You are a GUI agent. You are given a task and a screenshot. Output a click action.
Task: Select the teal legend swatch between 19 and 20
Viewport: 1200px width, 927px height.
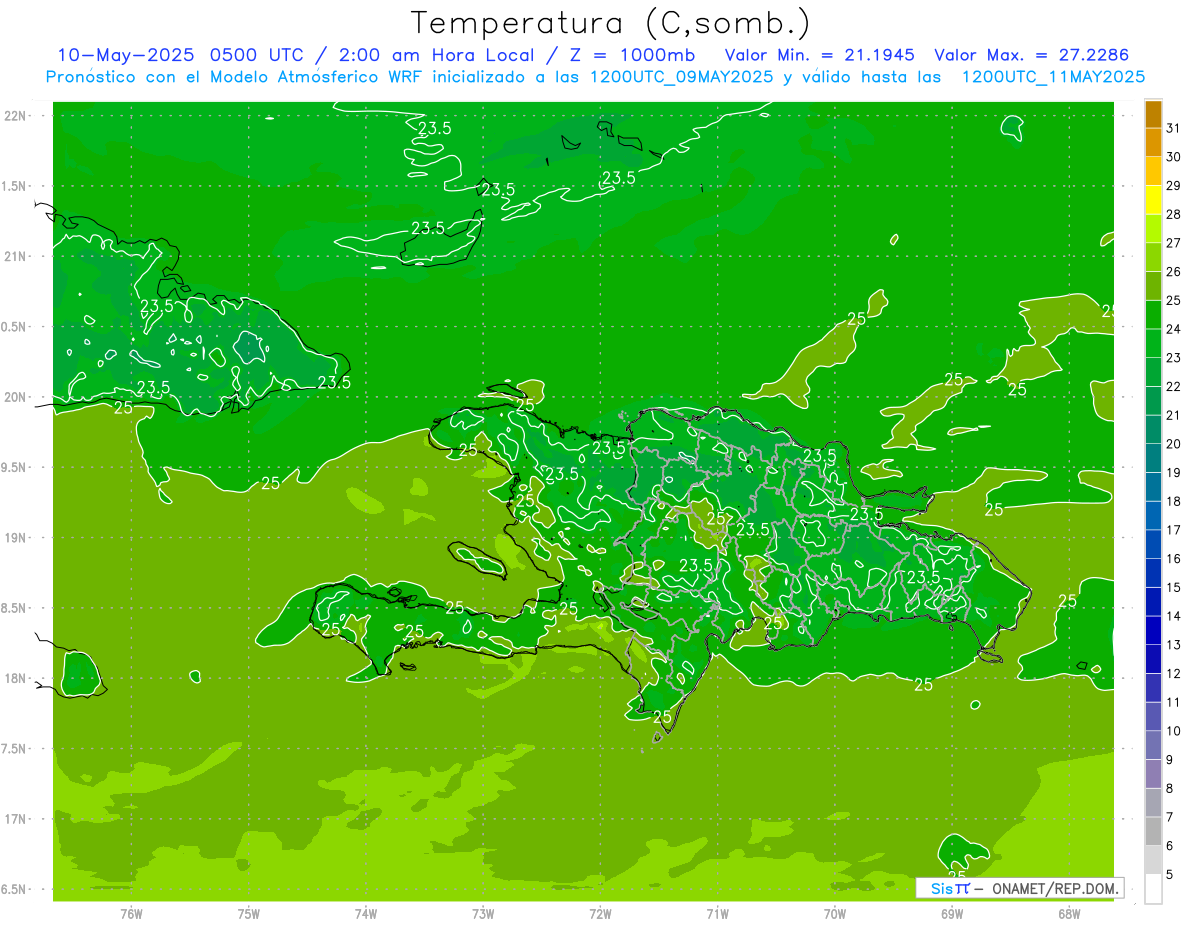click(x=1153, y=458)
